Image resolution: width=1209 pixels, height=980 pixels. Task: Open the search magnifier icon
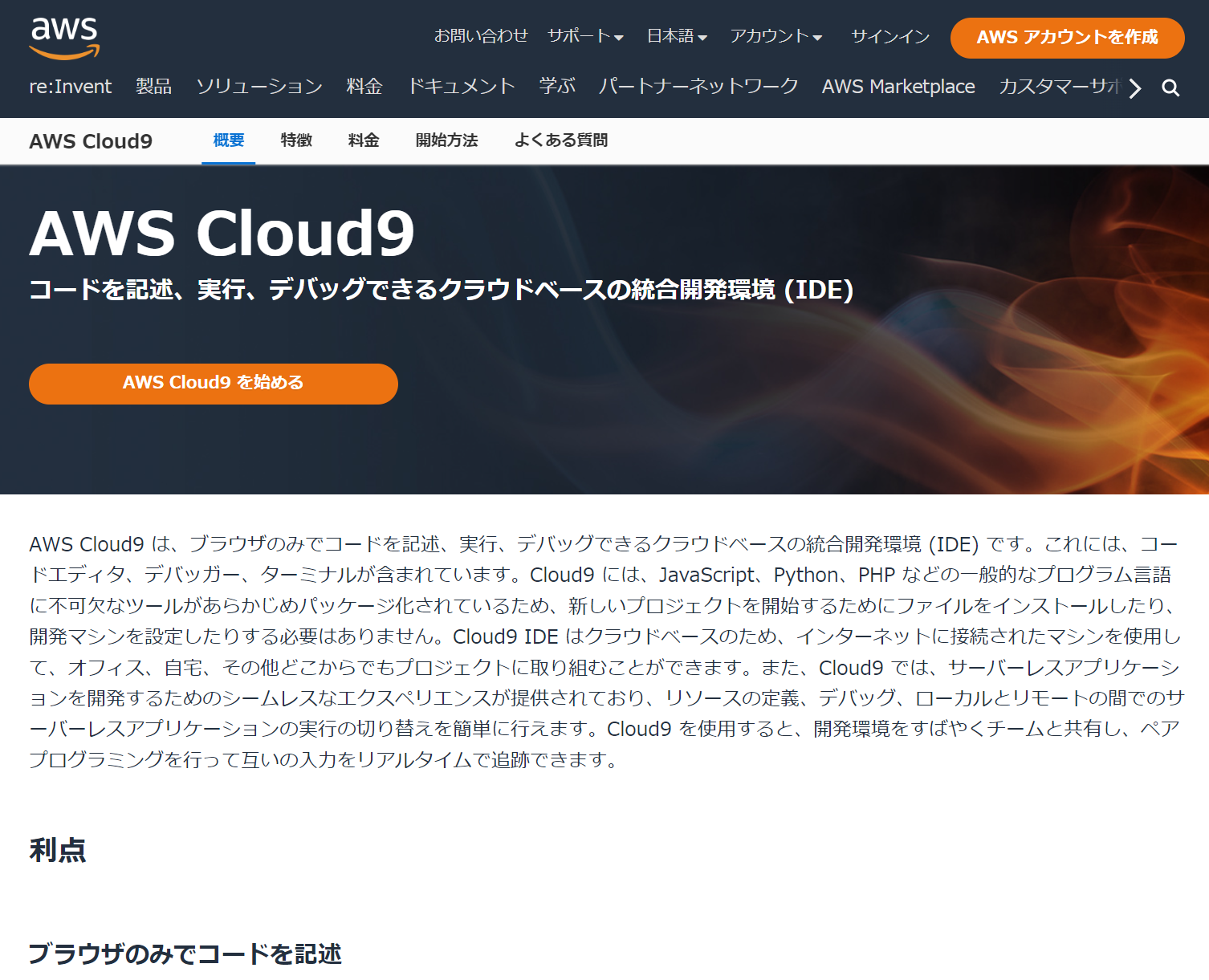pyautogui.click(x=1170, y=88)
